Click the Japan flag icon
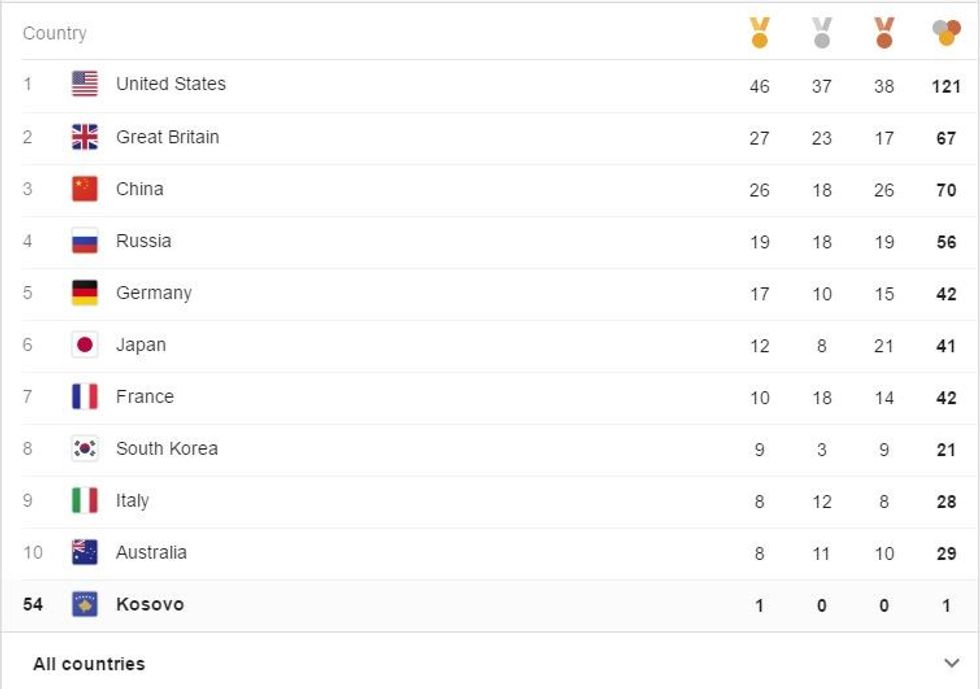The width and height of the screenshot is (980, 689). point(85,345)
